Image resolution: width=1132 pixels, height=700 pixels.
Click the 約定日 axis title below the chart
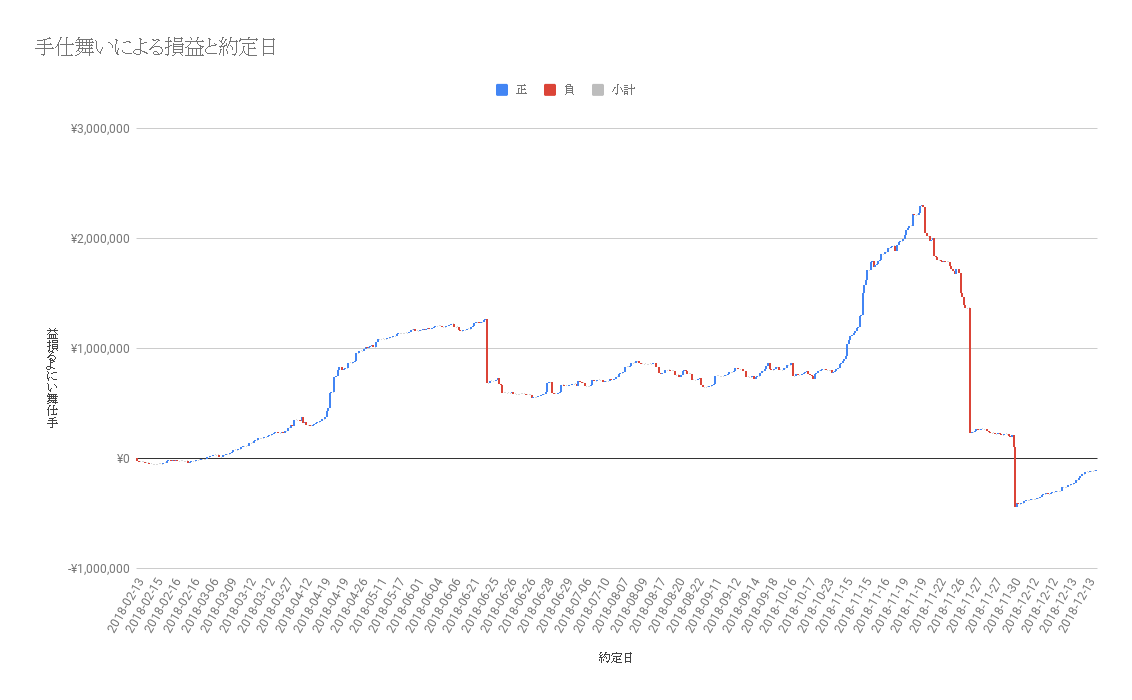tap(615, 657)
